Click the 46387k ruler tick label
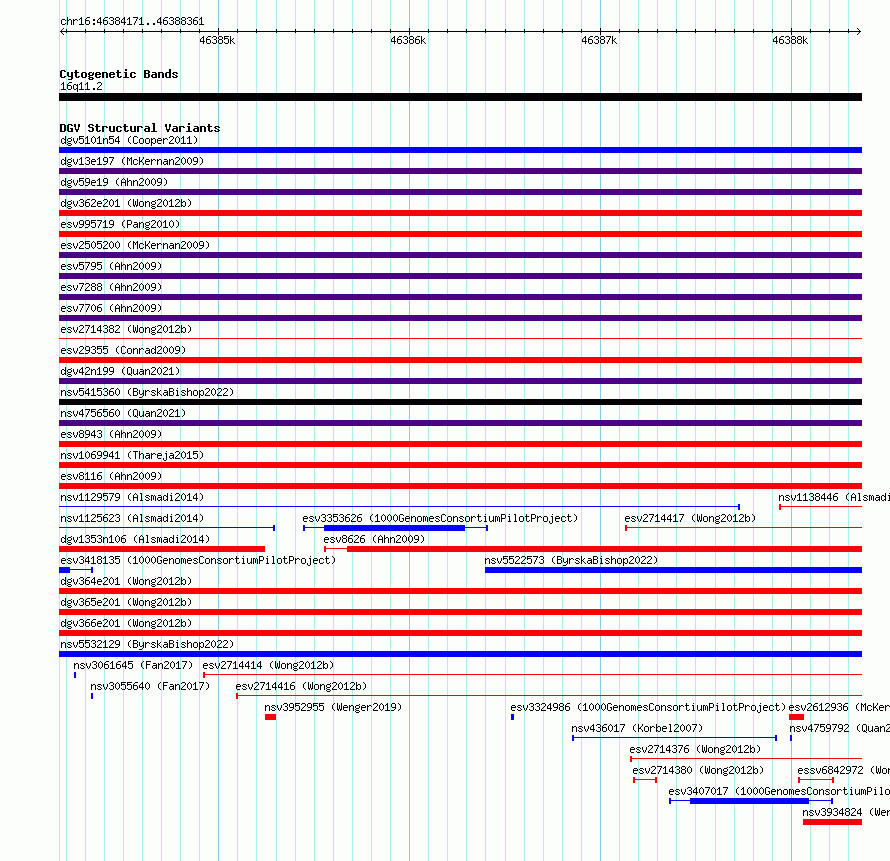 [599, 40]
